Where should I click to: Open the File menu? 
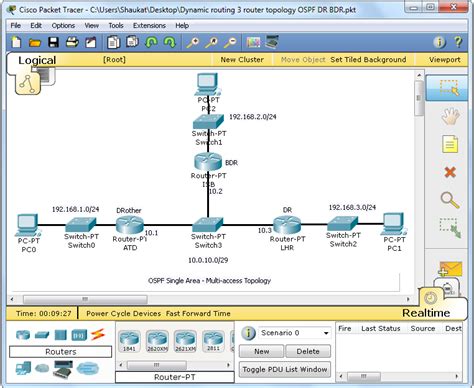point(15,25)
